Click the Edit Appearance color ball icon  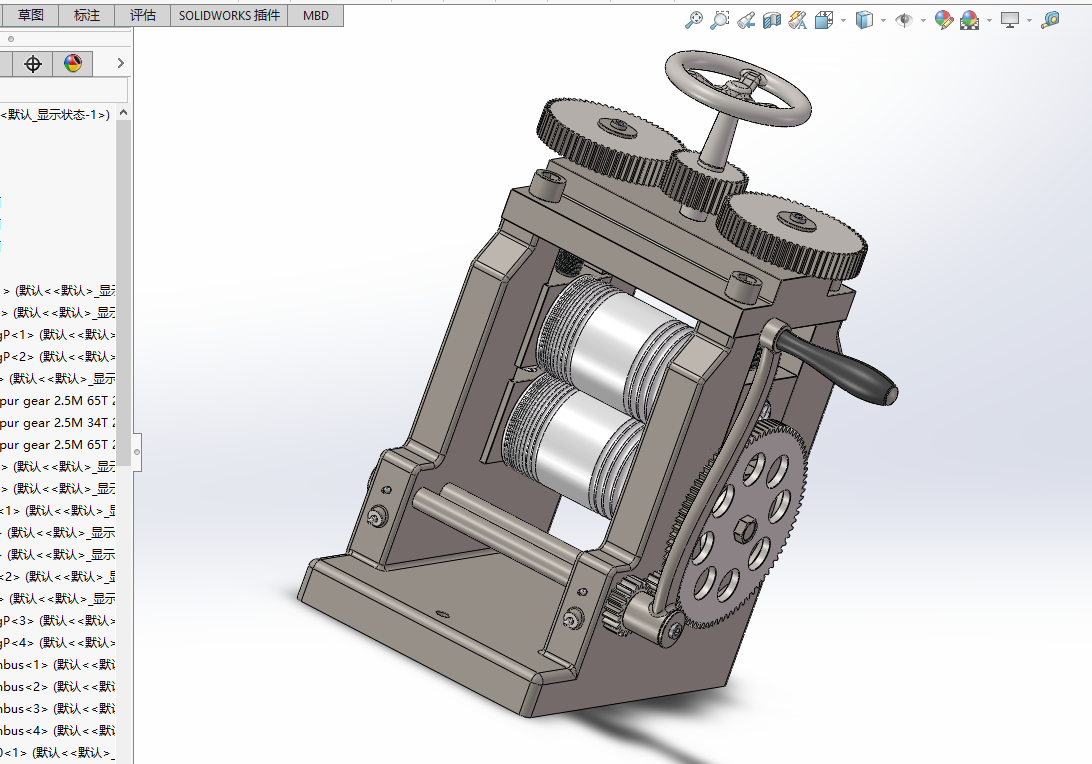click(x=943, y=20)
